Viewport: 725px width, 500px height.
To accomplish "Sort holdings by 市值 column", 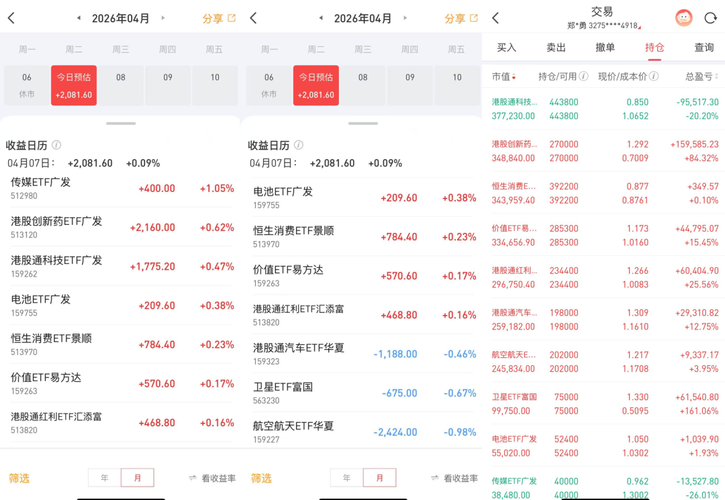I will tap(504, 77).
